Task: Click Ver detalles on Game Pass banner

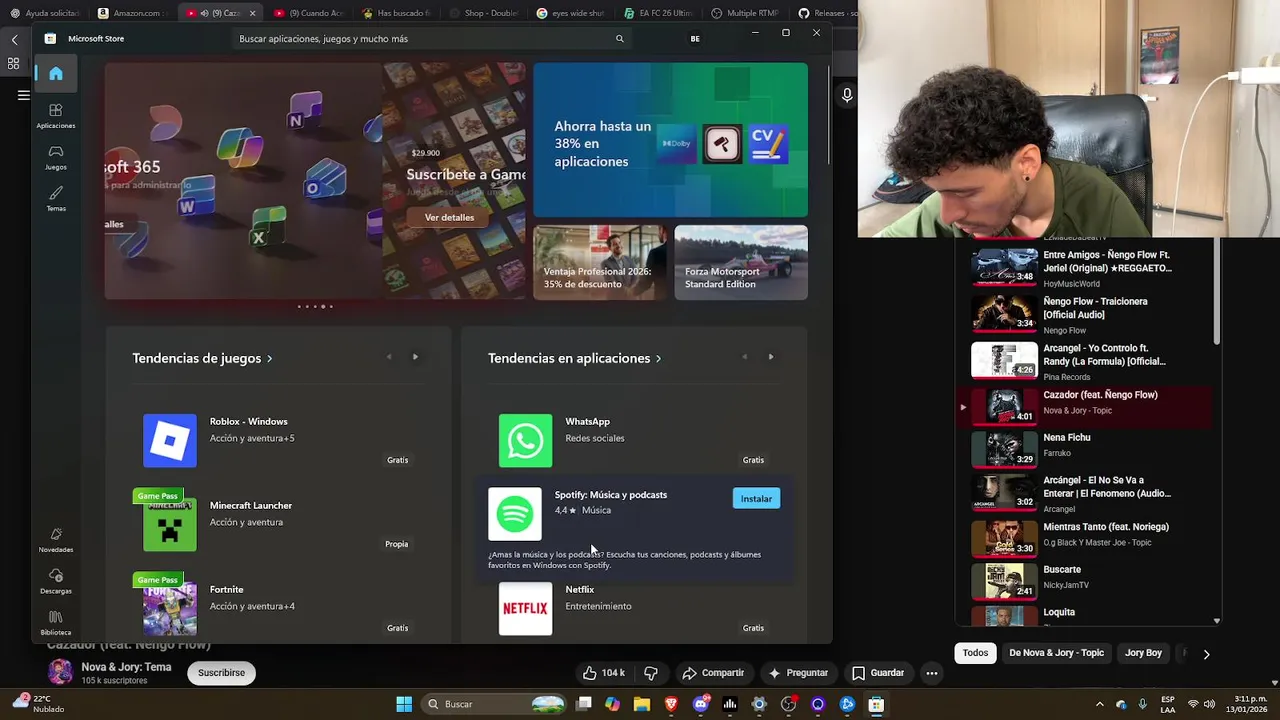Action: (449, 217)
